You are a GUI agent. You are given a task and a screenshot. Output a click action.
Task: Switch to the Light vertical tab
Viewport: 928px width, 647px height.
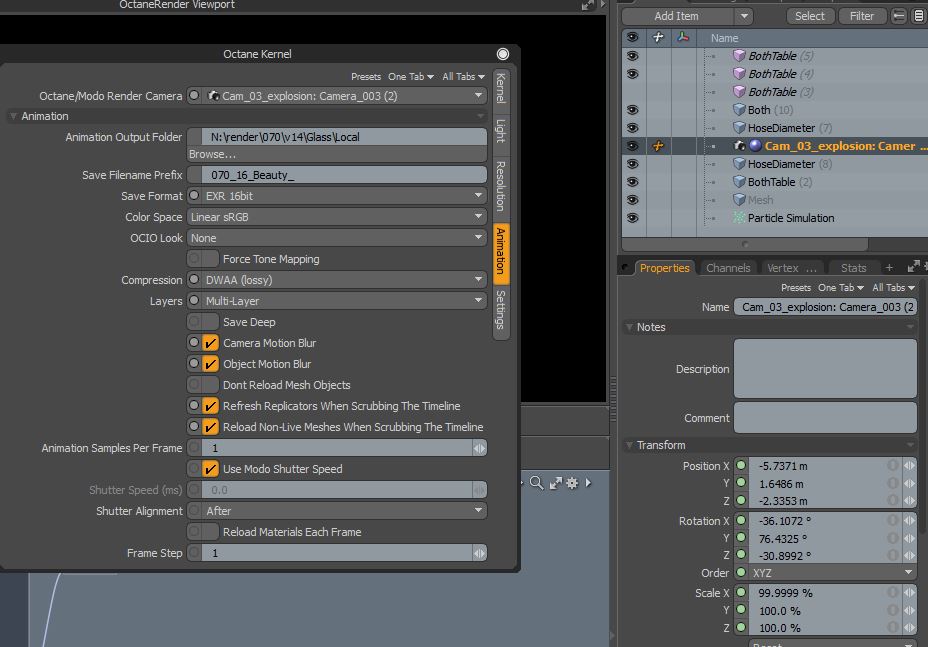501,131
